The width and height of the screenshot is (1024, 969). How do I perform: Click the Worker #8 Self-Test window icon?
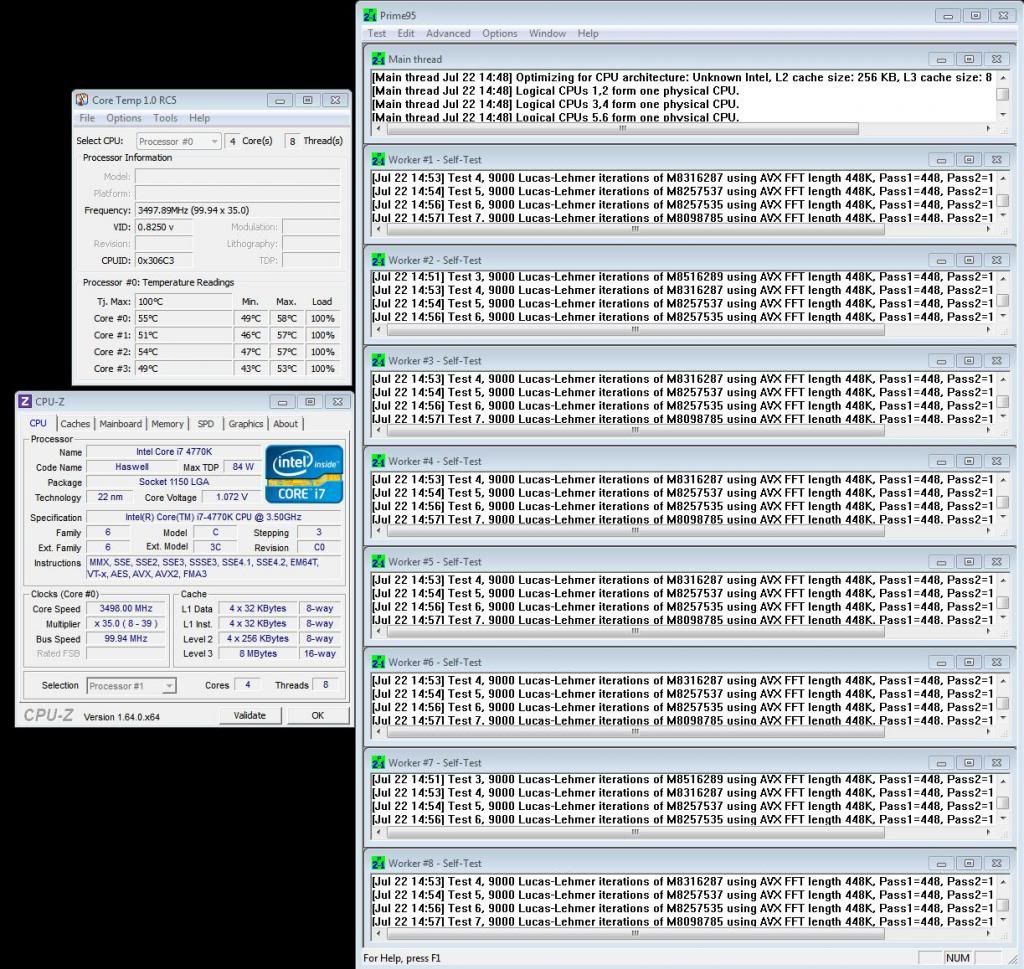pos(378,863)
